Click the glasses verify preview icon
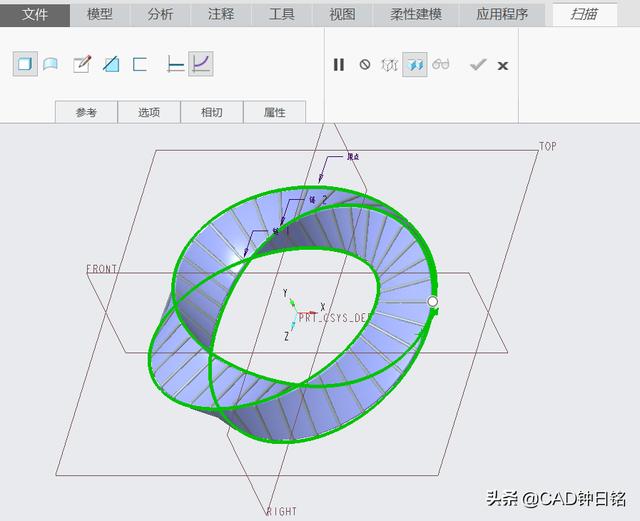Image resolution: width=640 pixels, height=521 pixels. [x=441, y=64]
